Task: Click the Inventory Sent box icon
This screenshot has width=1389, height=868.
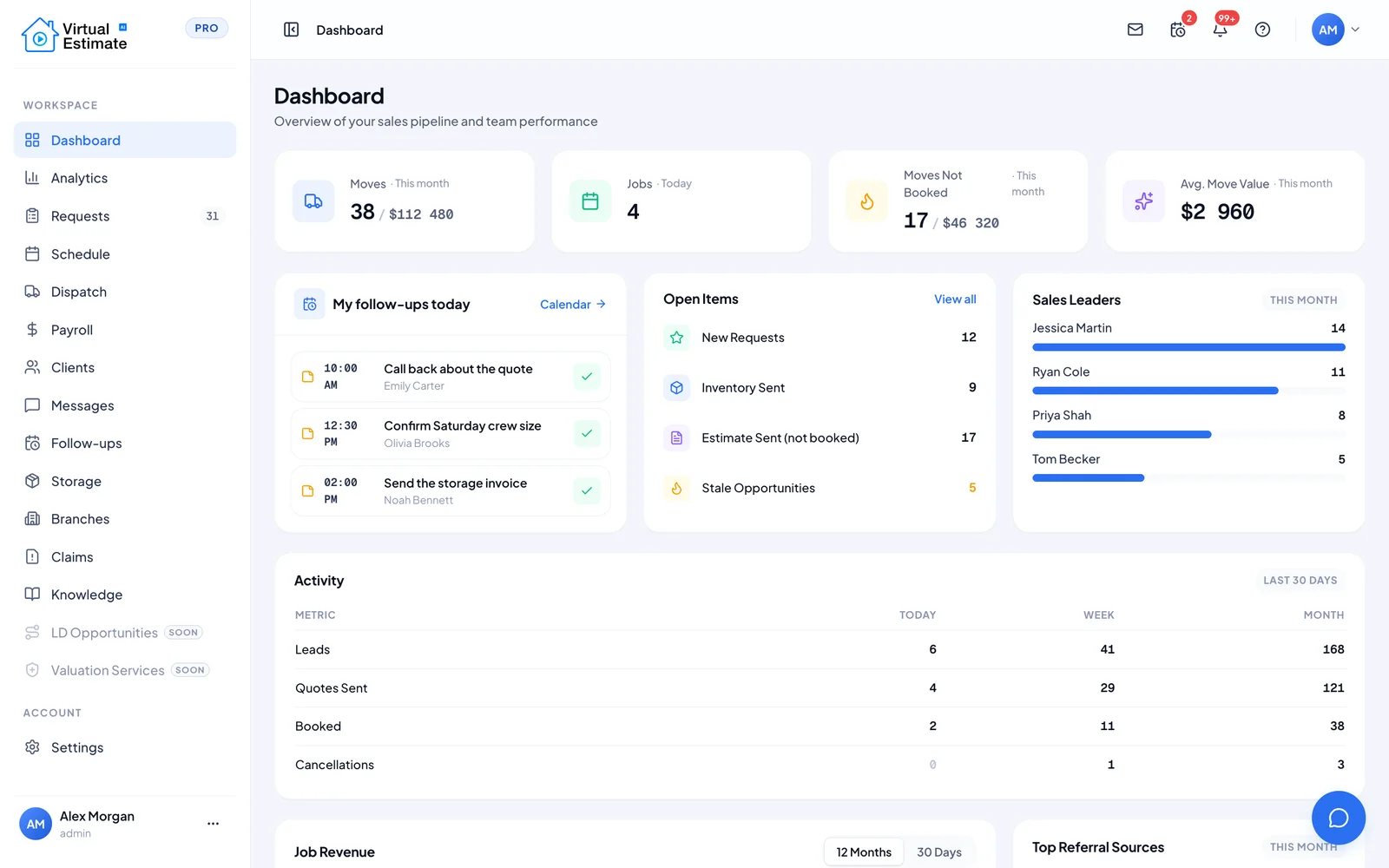Action: click(677, 388)
